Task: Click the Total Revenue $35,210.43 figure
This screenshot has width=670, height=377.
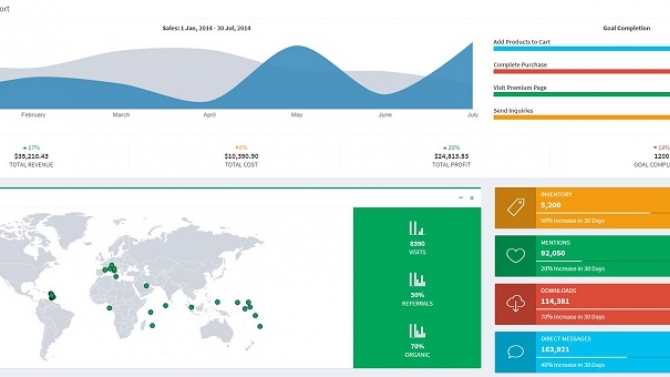Action: (31, 156)
